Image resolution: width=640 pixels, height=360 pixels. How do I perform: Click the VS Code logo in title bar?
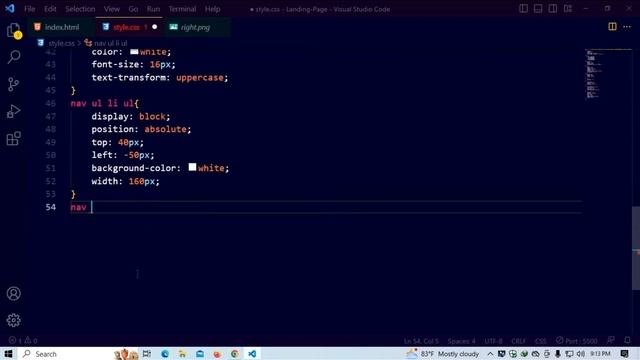[x=9, y=9]
